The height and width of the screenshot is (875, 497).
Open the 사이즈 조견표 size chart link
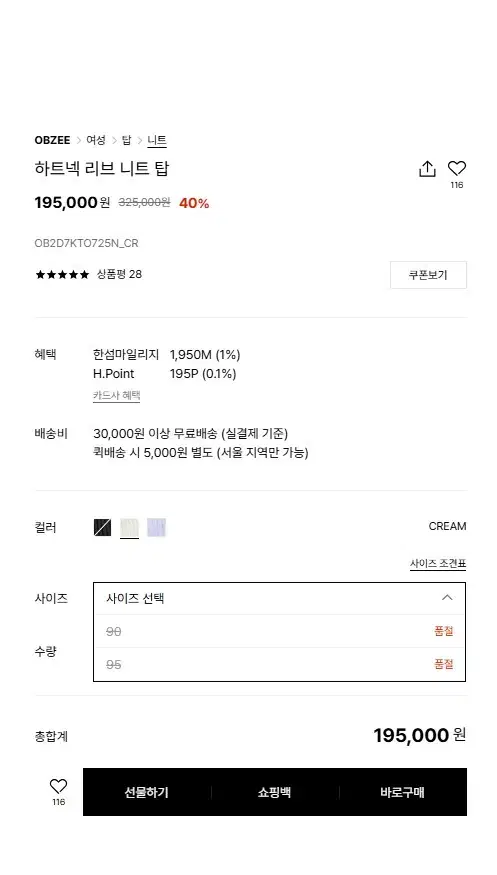(x=438, y=564)
